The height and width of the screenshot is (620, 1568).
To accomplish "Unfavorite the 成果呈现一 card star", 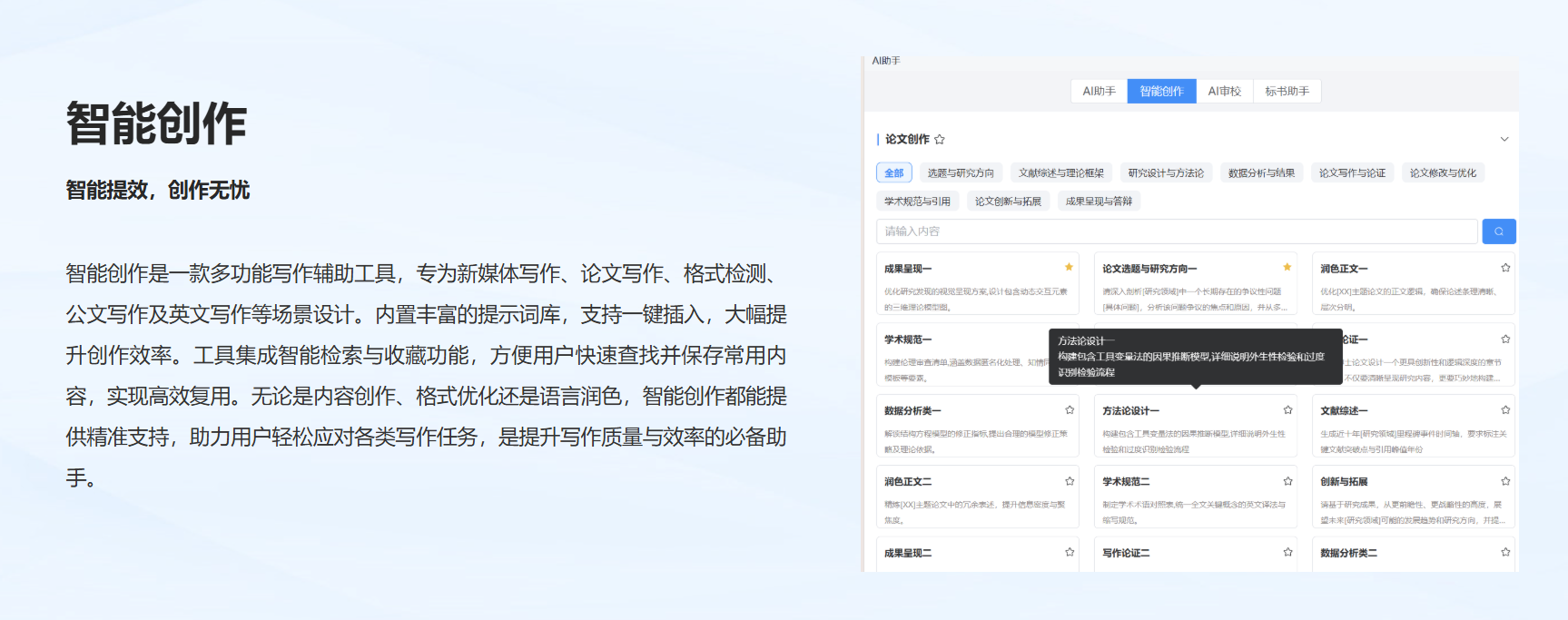I will pyautogui.click(x=1069, y=267).
